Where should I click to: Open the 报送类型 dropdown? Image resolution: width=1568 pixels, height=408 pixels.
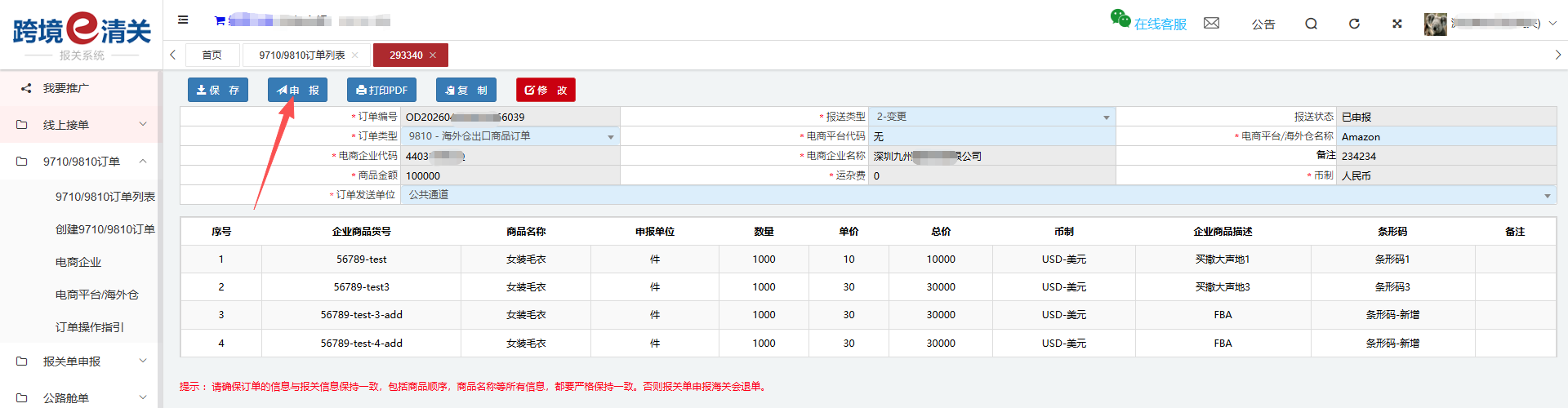[991, 117]
